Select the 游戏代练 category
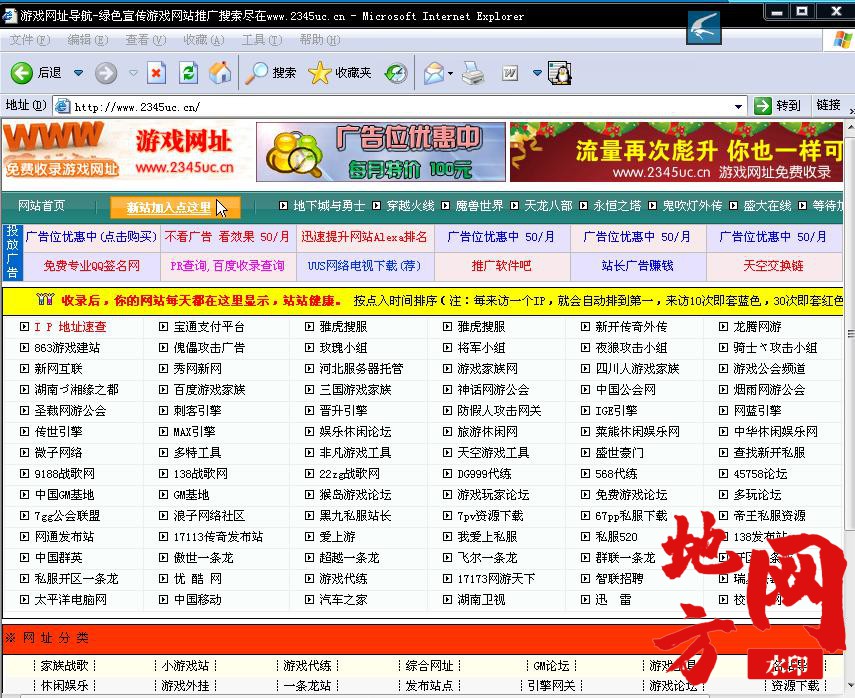The height and width of the screenshot is (698, 855). (x=307, y=665)
